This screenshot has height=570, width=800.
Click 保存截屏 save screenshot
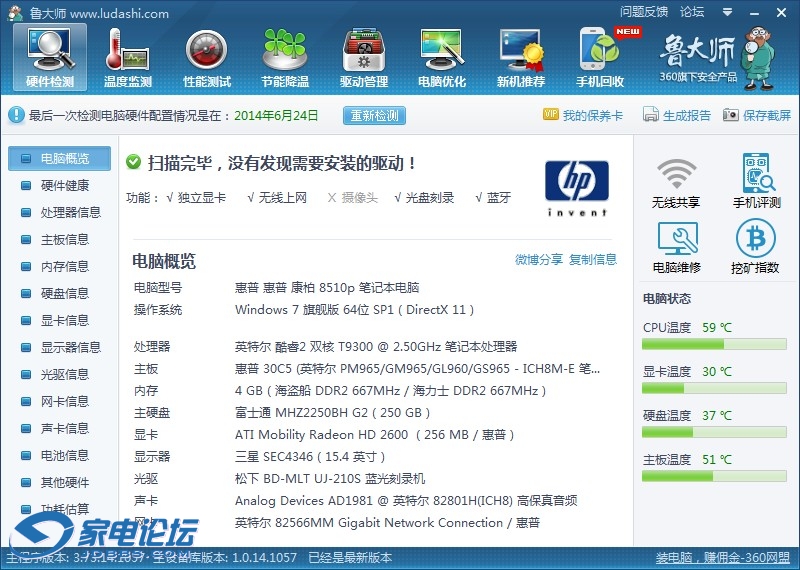tap(767, 115)
